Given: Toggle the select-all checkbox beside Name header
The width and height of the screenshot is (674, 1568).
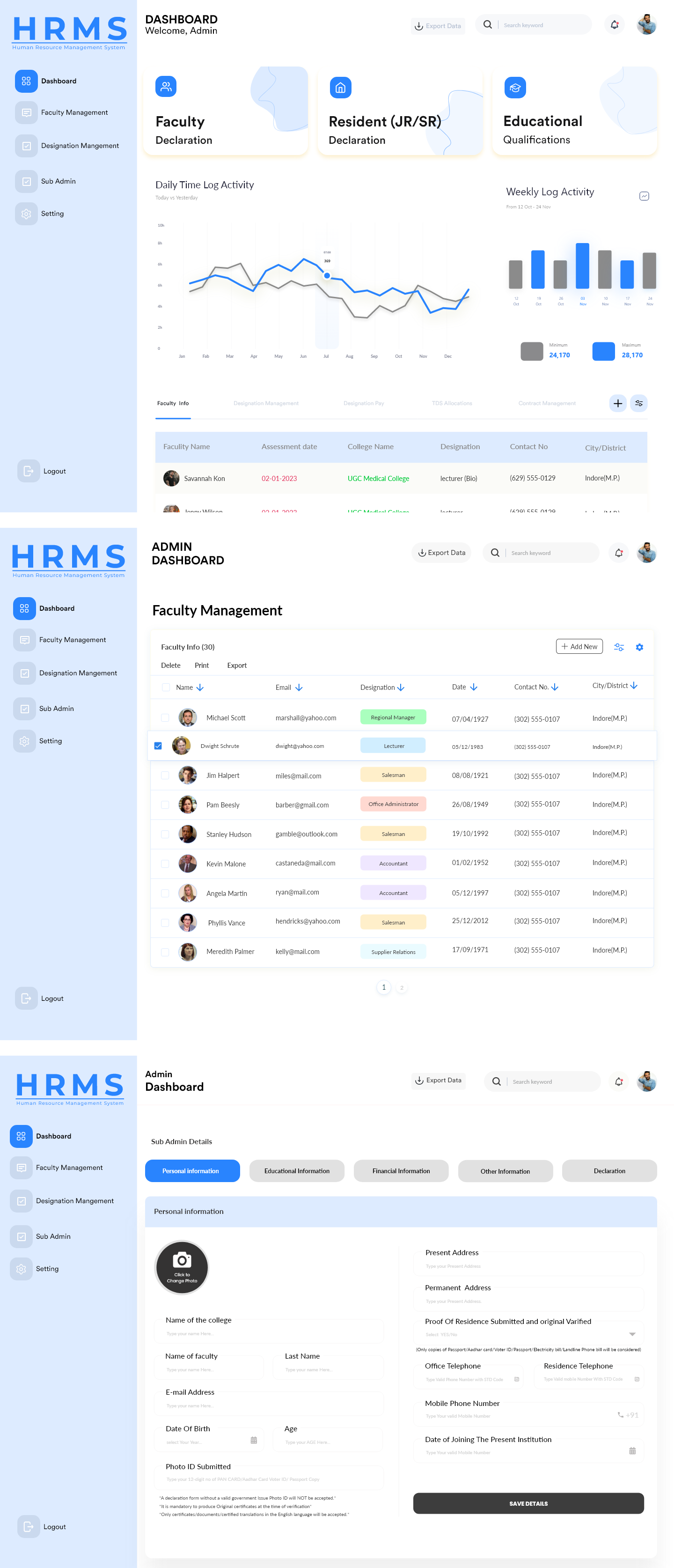Looking at the screenshot, I should [x=166, y=687].
